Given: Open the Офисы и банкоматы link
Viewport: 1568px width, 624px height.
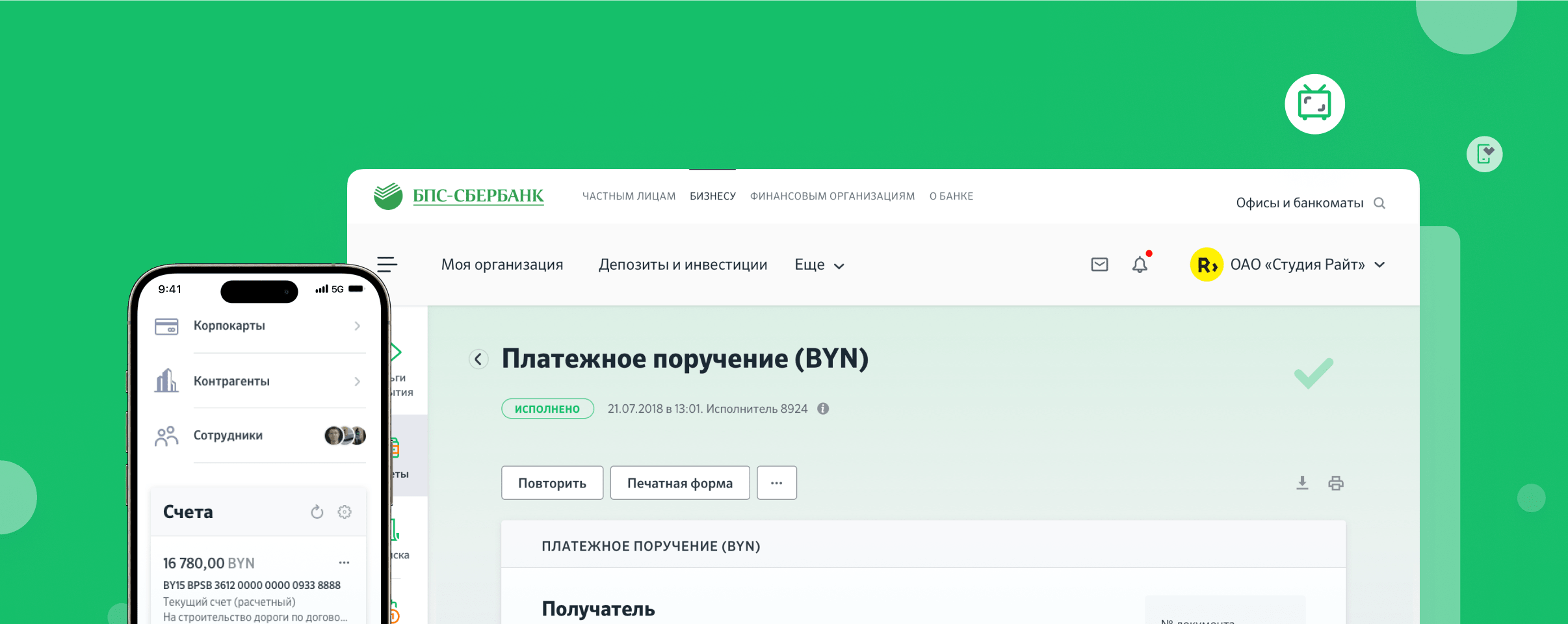Looking at the screenshot, I should tap(1299, 203).
